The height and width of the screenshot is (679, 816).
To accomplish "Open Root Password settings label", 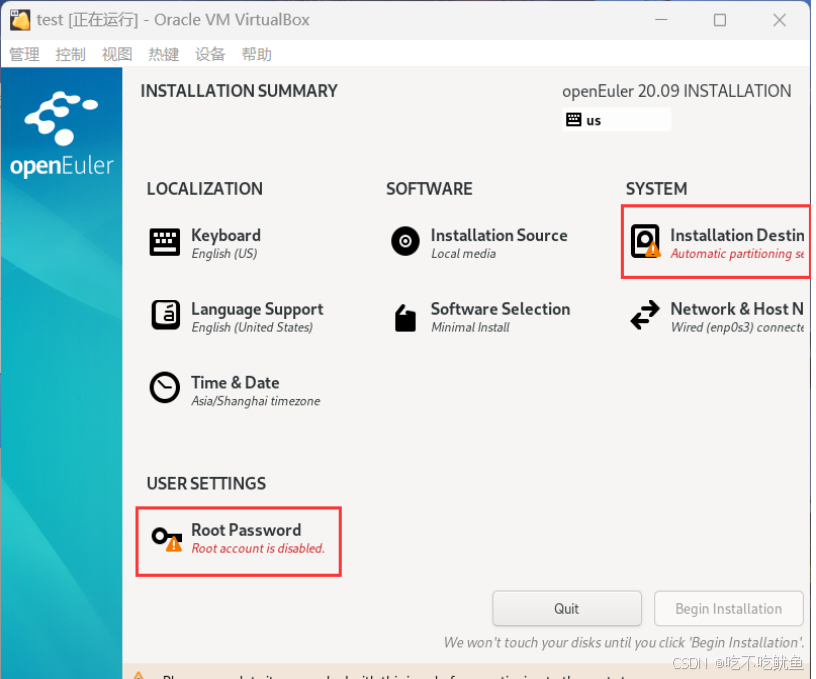I will 246,530.
